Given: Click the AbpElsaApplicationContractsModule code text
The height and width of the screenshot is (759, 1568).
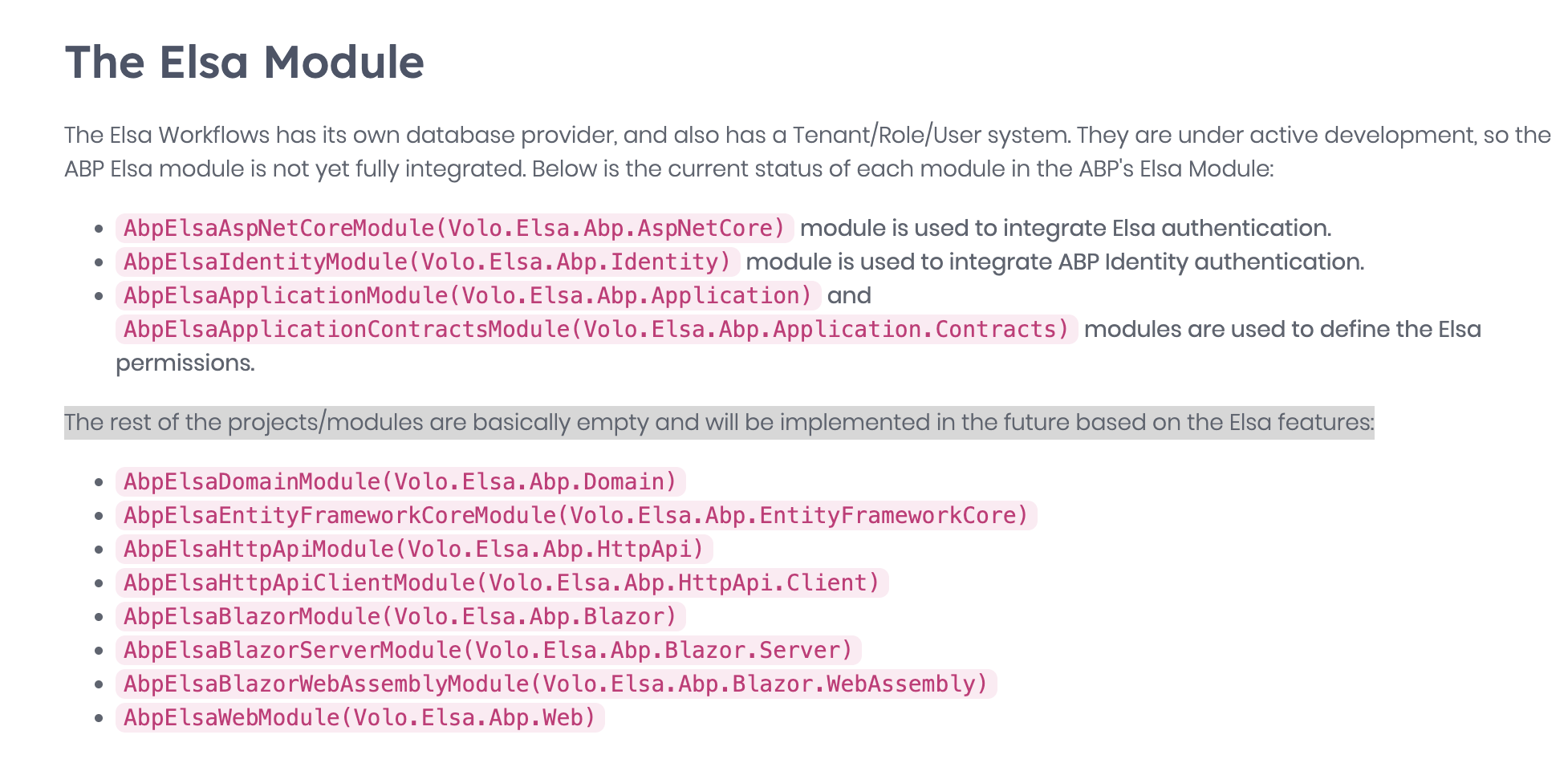Looking at the screenshot, I should point(596,330).
